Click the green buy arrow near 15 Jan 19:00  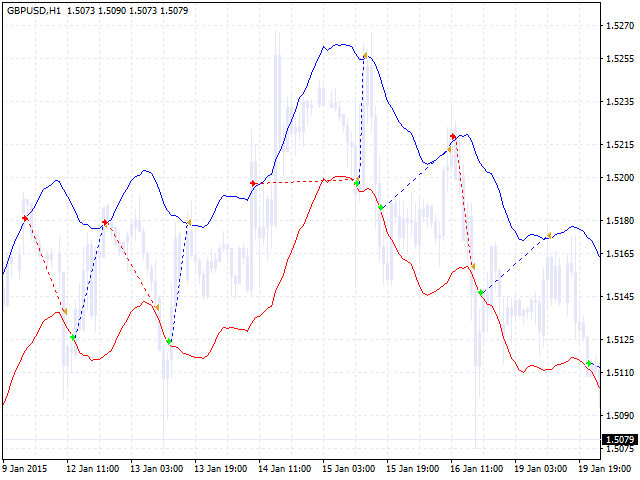click(x=381, y=207)
